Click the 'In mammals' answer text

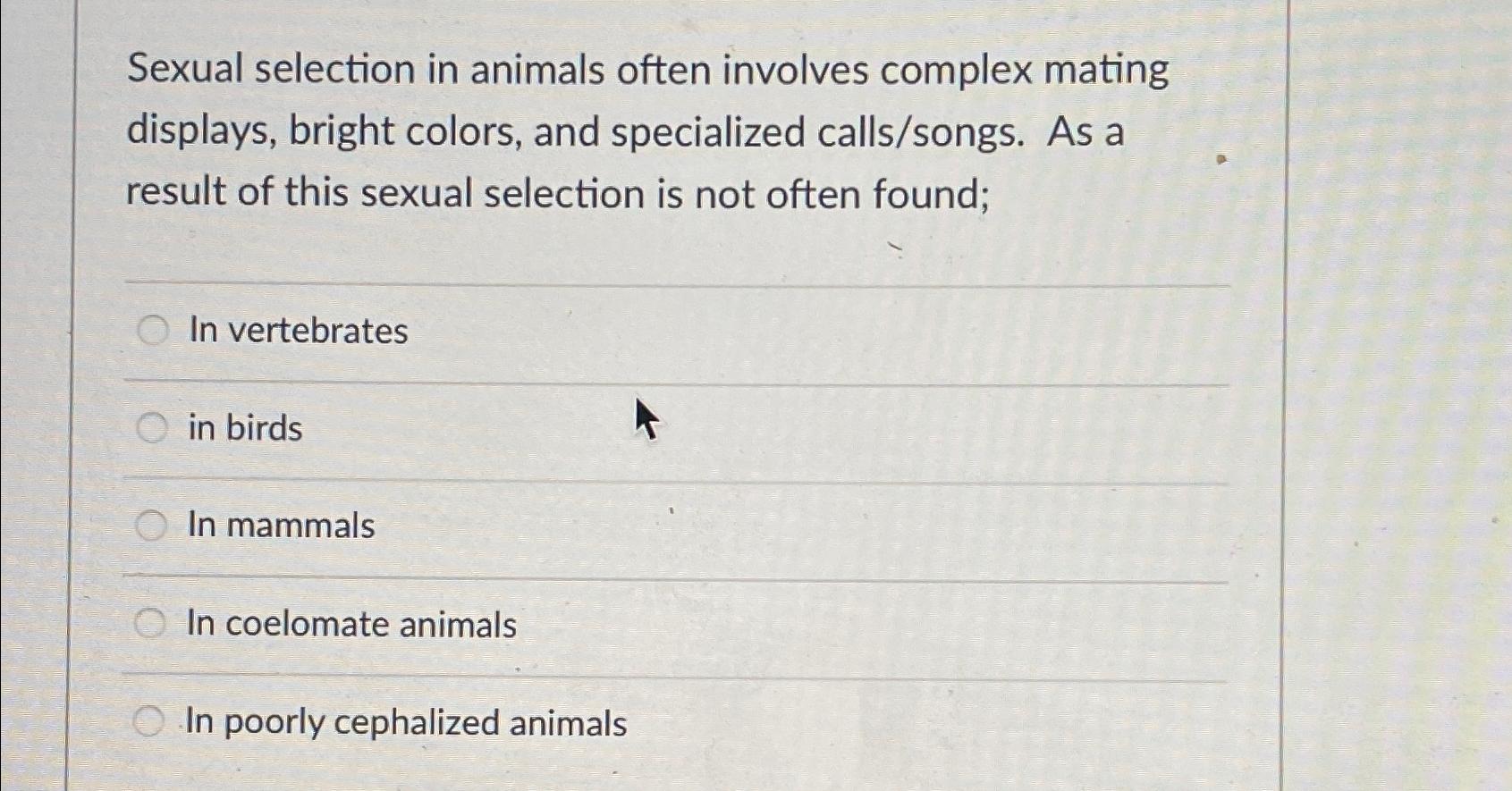[x=281, y=526]
